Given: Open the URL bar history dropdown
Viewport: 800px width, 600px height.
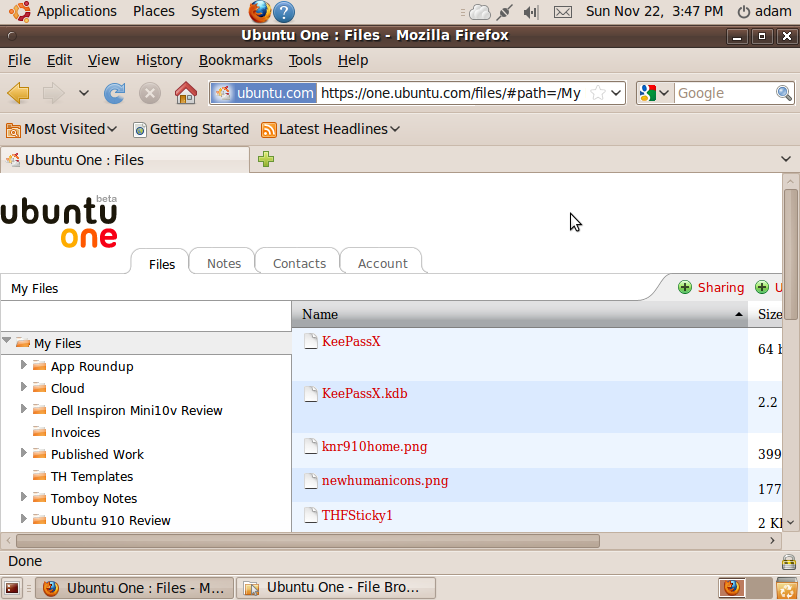Looking at the screenshot, I should (616, 93).
